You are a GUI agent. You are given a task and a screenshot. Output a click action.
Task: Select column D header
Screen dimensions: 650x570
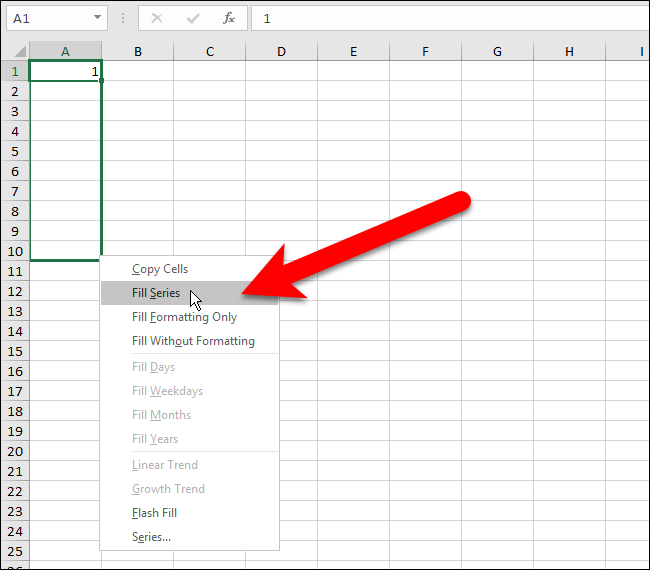pyautogui.click(x=281, y=51)
